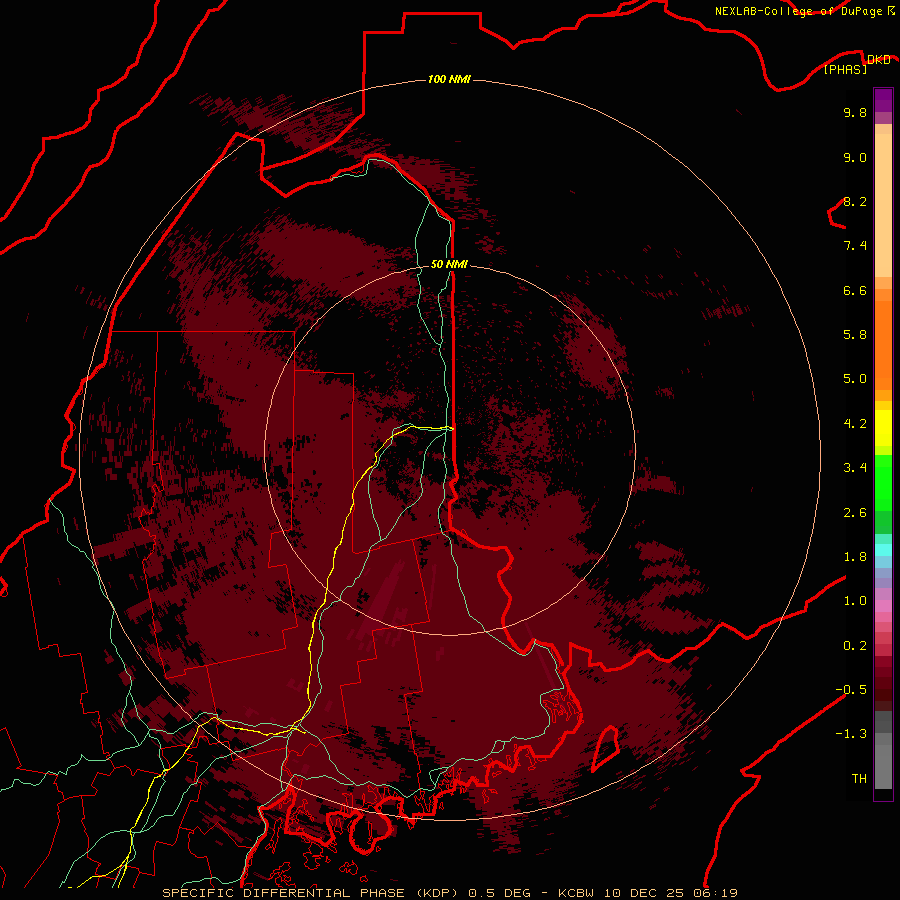Click the 5.8 value on the color scale
The height and width of the screenshot is (900, 900).
pos(855,335)
